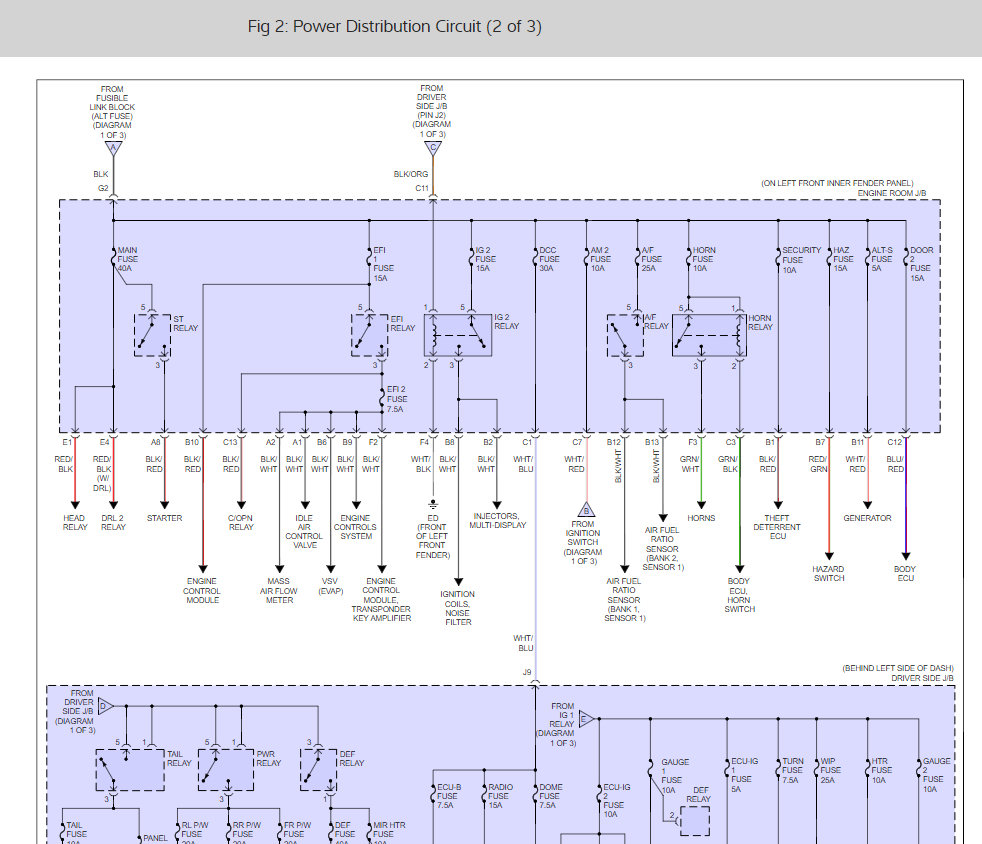Image resolution: width=982 pixels, height=844 pixels.
Task: Click the 'STARTER' destination label
Action: (165, 518)
